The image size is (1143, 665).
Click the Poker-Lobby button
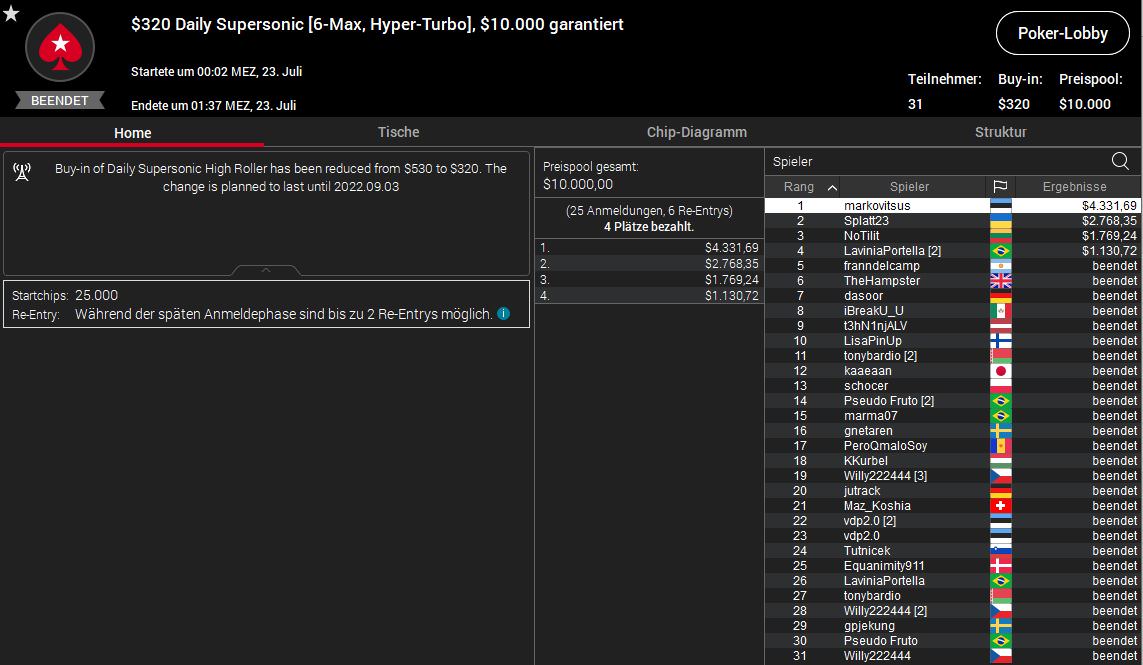1062,33
